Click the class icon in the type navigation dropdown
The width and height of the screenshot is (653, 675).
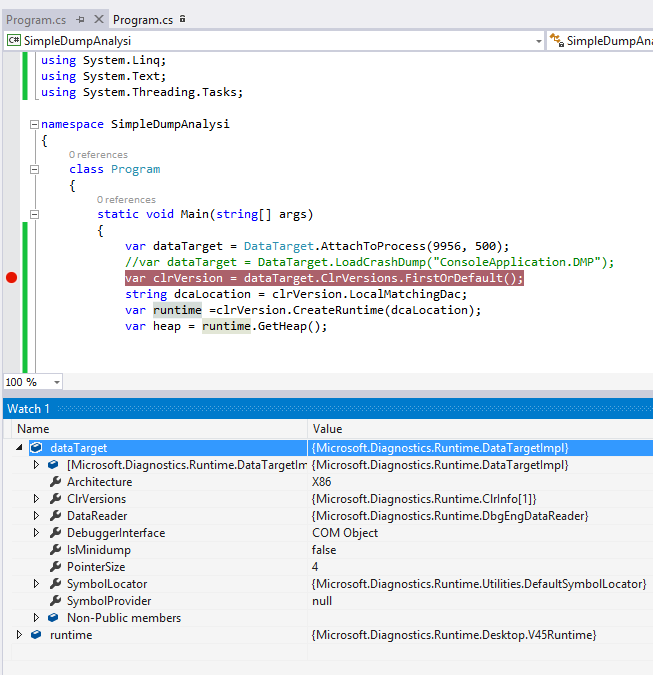556,40
